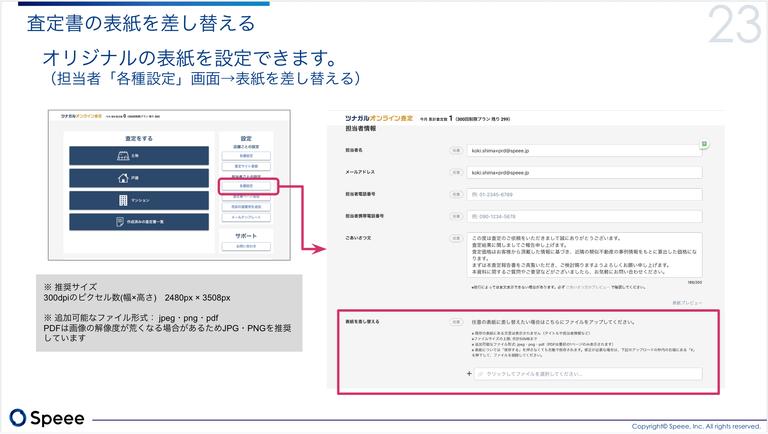Viewport: 768px width, 434px height.
Task: Click the お問い合わせ support button
Action: coord(245,245)
